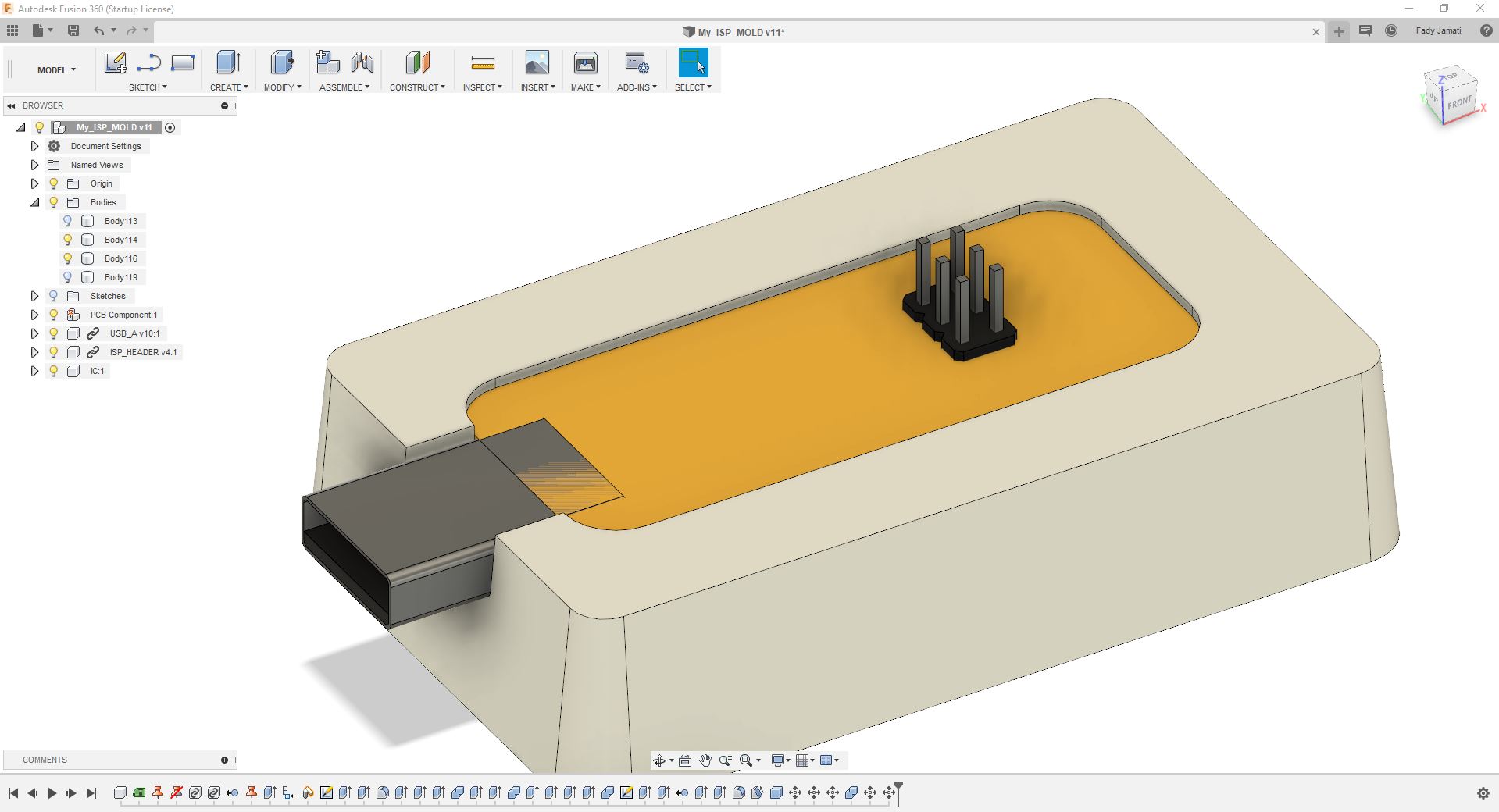The width and height of the screenshot is (1499, 812).
Task: Jump to the timeline beginning
Action: tap(13, 793)
